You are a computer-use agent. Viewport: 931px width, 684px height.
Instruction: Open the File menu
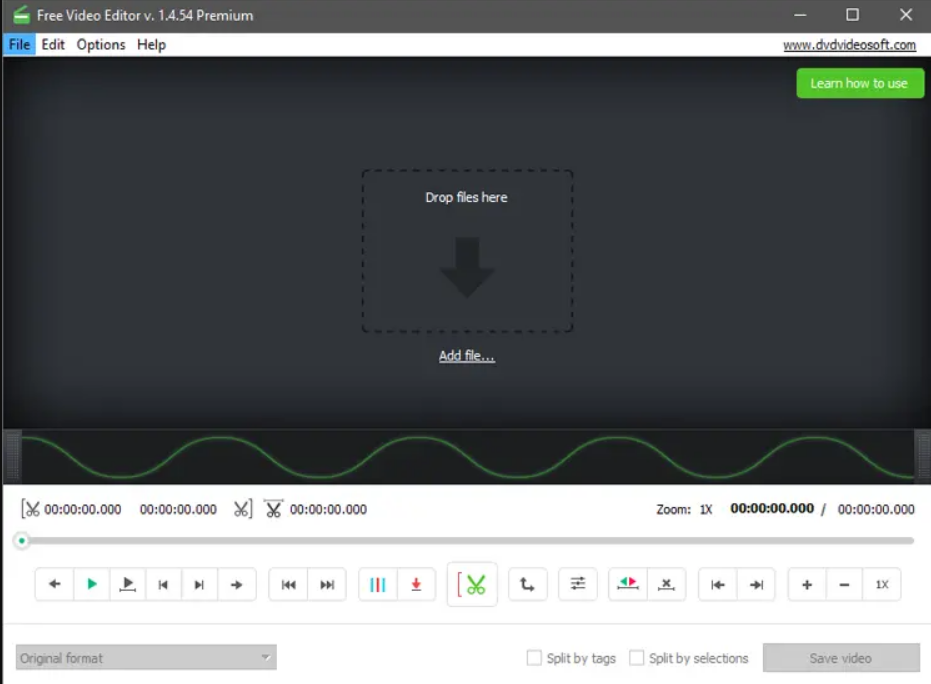(18, 44)
